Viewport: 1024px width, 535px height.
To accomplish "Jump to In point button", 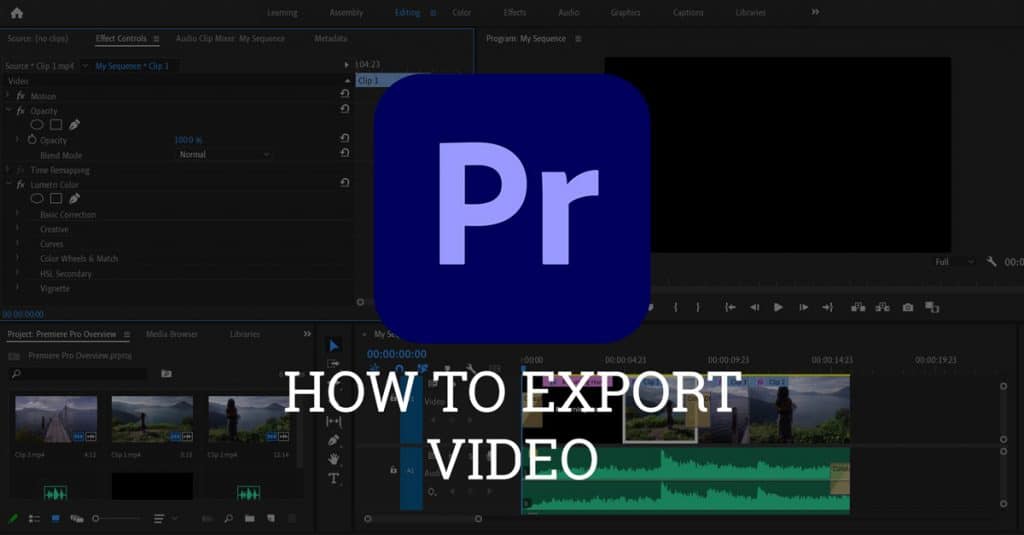I will 730,307.
